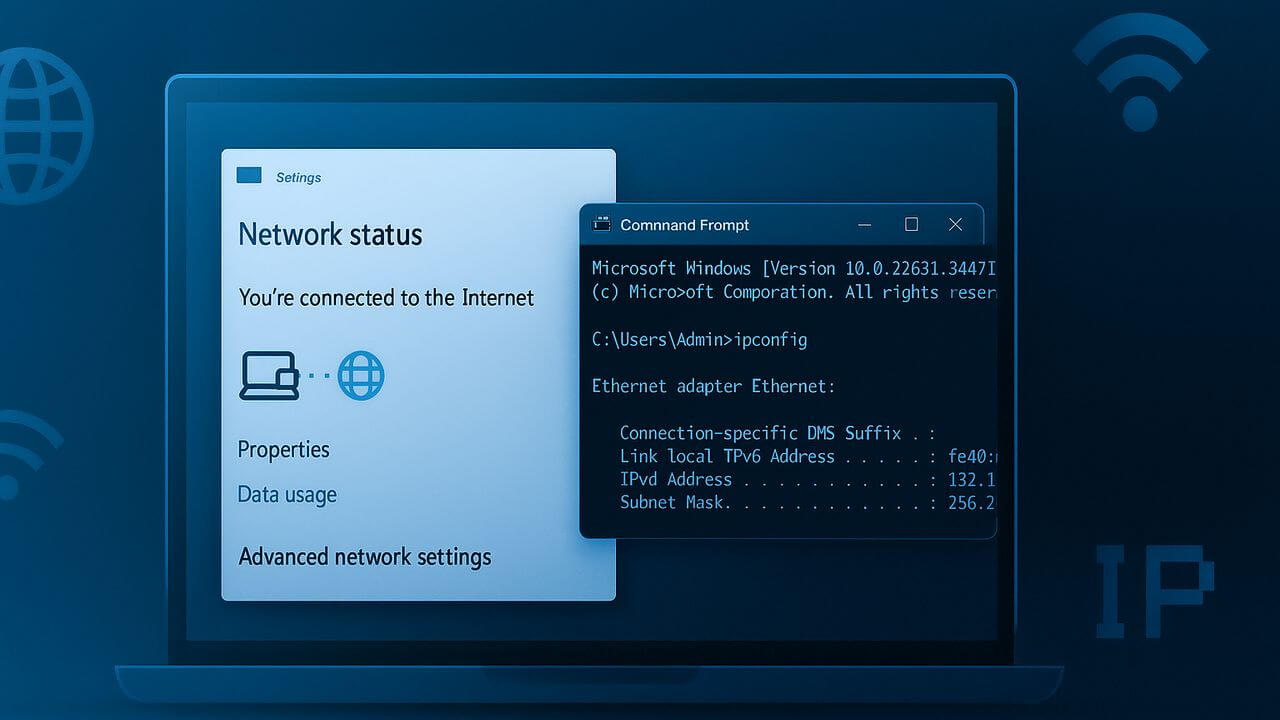Close the Command Prompt window
The image size is (1280, 720).
[955, 225]
